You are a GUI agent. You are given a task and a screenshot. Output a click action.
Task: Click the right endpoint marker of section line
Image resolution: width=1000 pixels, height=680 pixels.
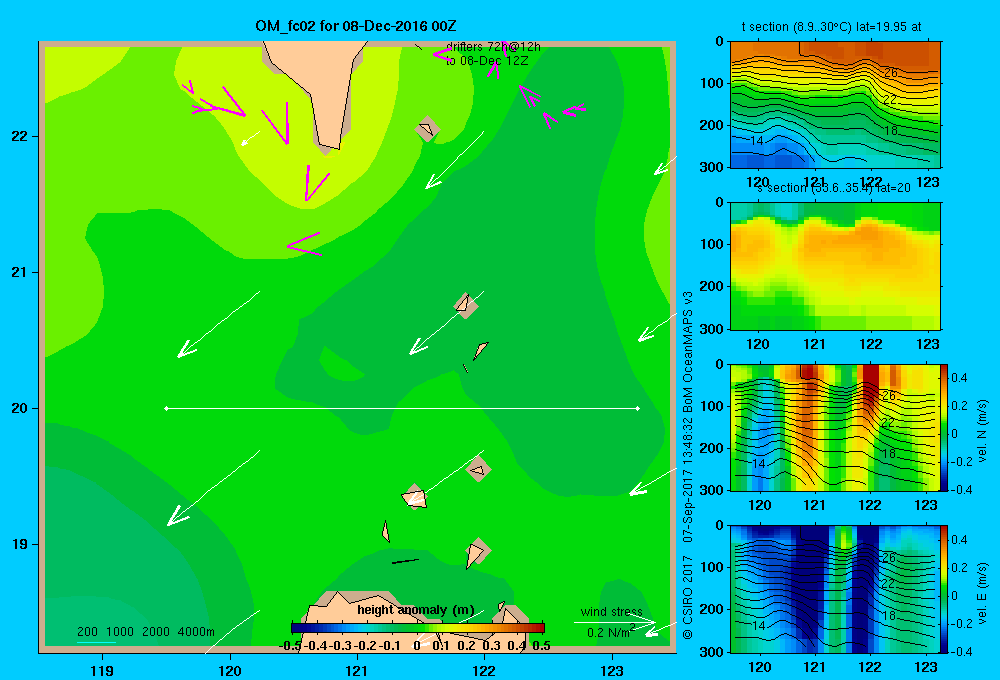coord(638,408)
